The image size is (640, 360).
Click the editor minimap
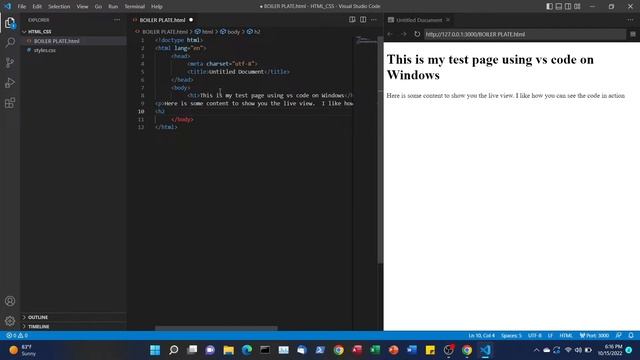click(x=366, y=40)
